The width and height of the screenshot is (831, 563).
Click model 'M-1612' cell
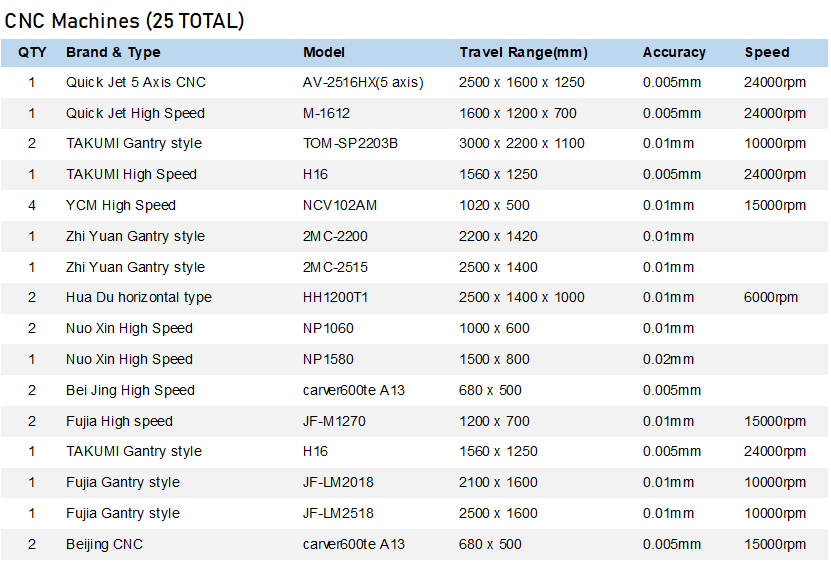[326, 113]
